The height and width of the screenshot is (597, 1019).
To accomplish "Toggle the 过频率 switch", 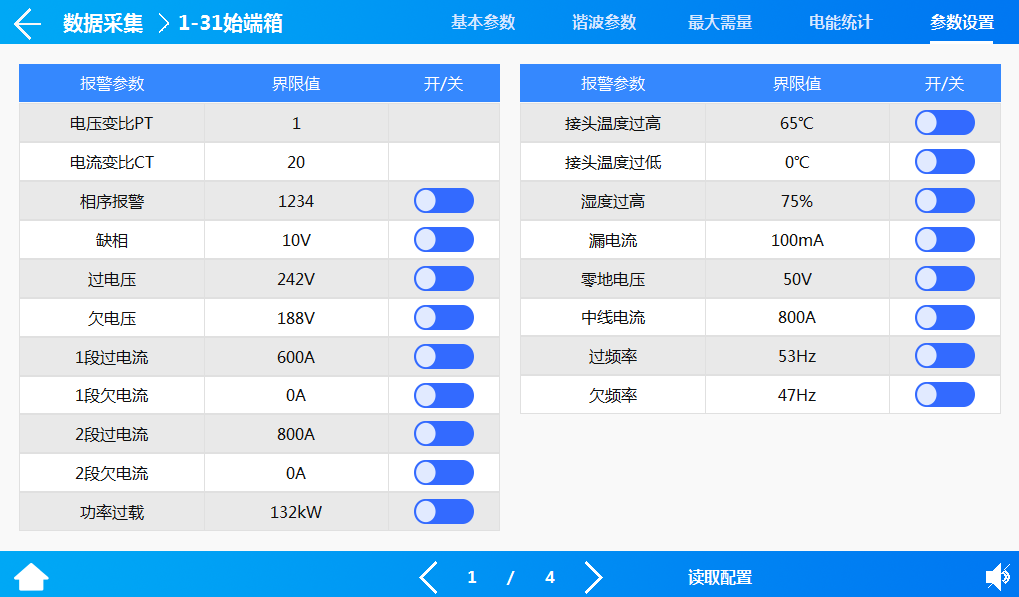I will [945, 356].
